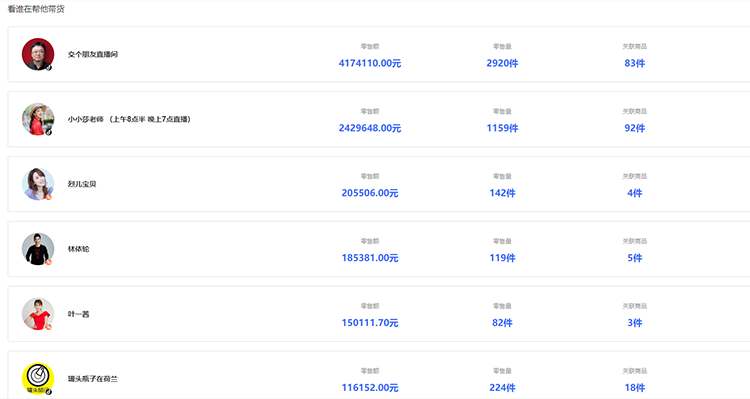Screen dimensions: 750x399
Task: Click sales amount 4174110.00元
Action: (x=370, y=63)
